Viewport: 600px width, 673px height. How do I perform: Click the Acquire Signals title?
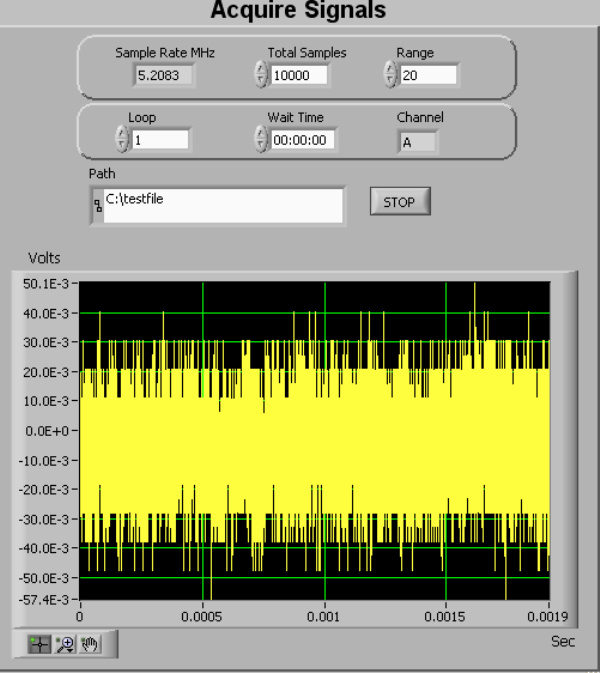[x=298, y=9]
